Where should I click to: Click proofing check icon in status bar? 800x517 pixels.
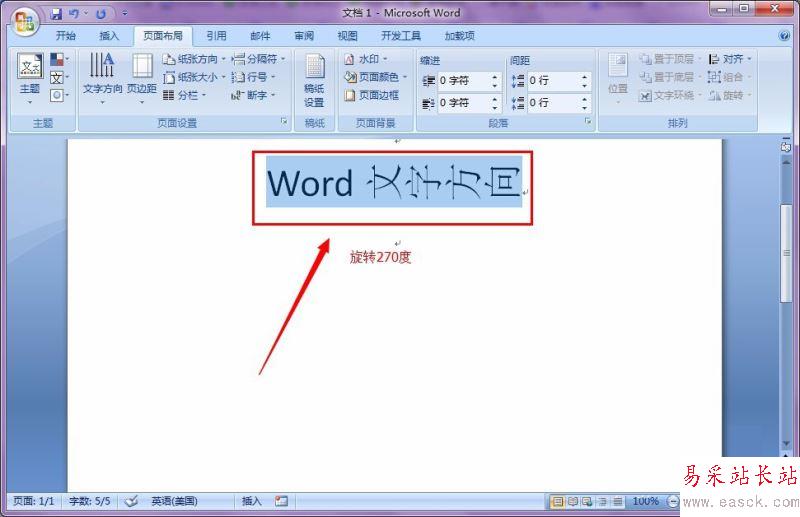131,501
